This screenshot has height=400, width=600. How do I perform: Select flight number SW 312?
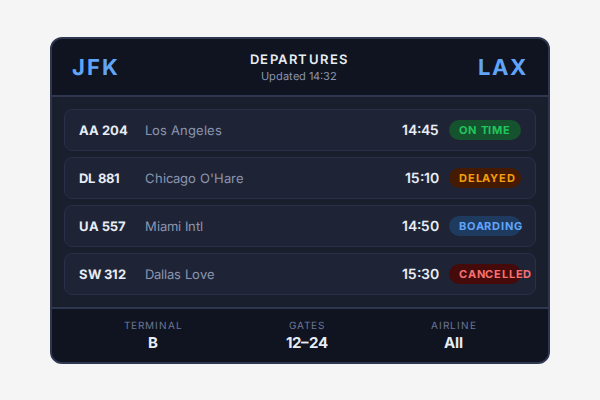point(102,274)
